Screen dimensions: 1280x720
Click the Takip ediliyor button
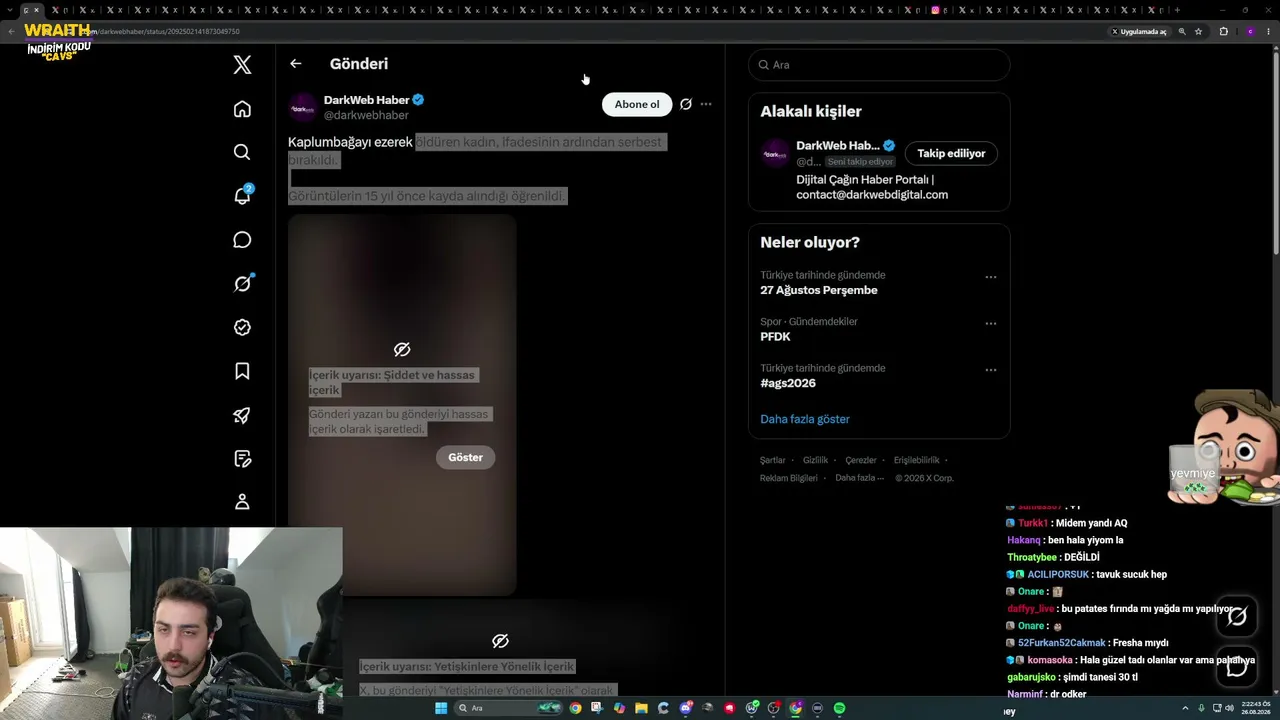tap(951, 153)
